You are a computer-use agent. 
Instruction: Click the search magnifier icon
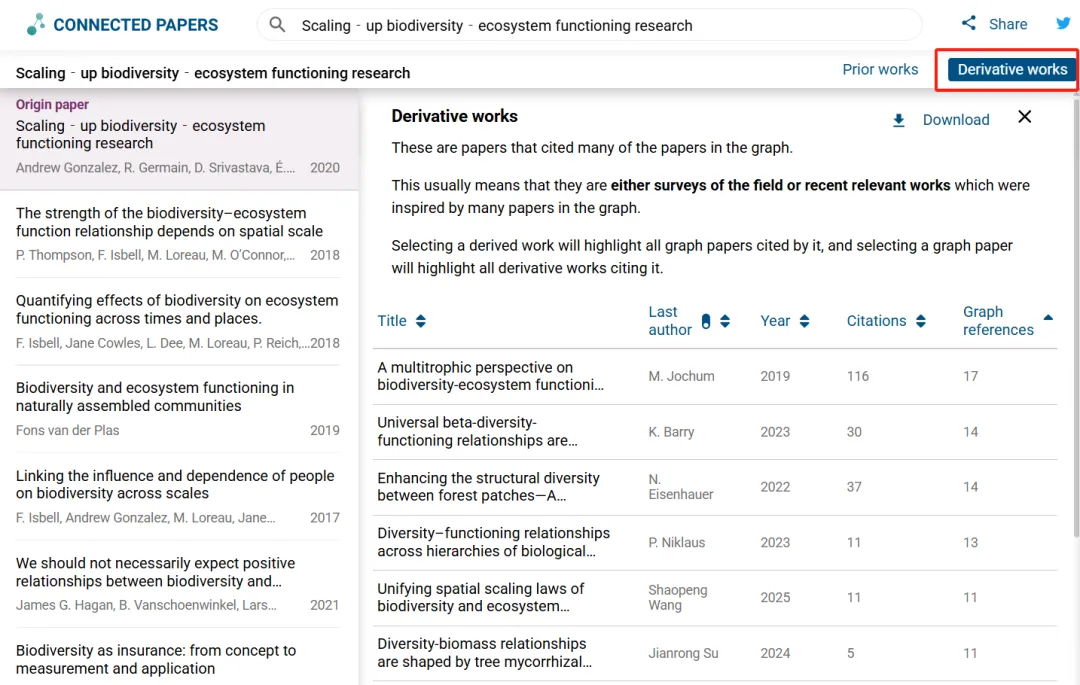[x=278, y=25]
